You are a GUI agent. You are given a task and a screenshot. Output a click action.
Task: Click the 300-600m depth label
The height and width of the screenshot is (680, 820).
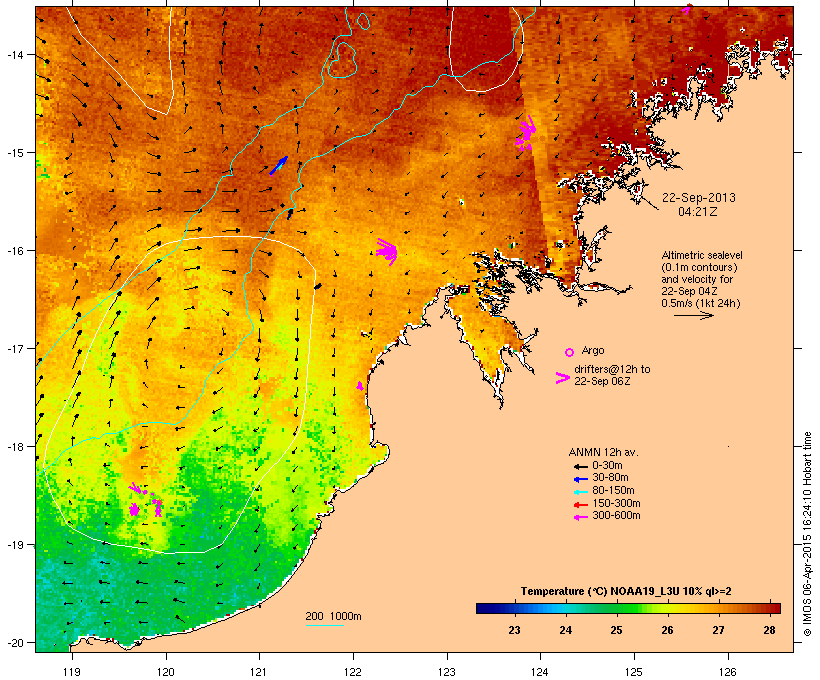(x=616, y=516)
